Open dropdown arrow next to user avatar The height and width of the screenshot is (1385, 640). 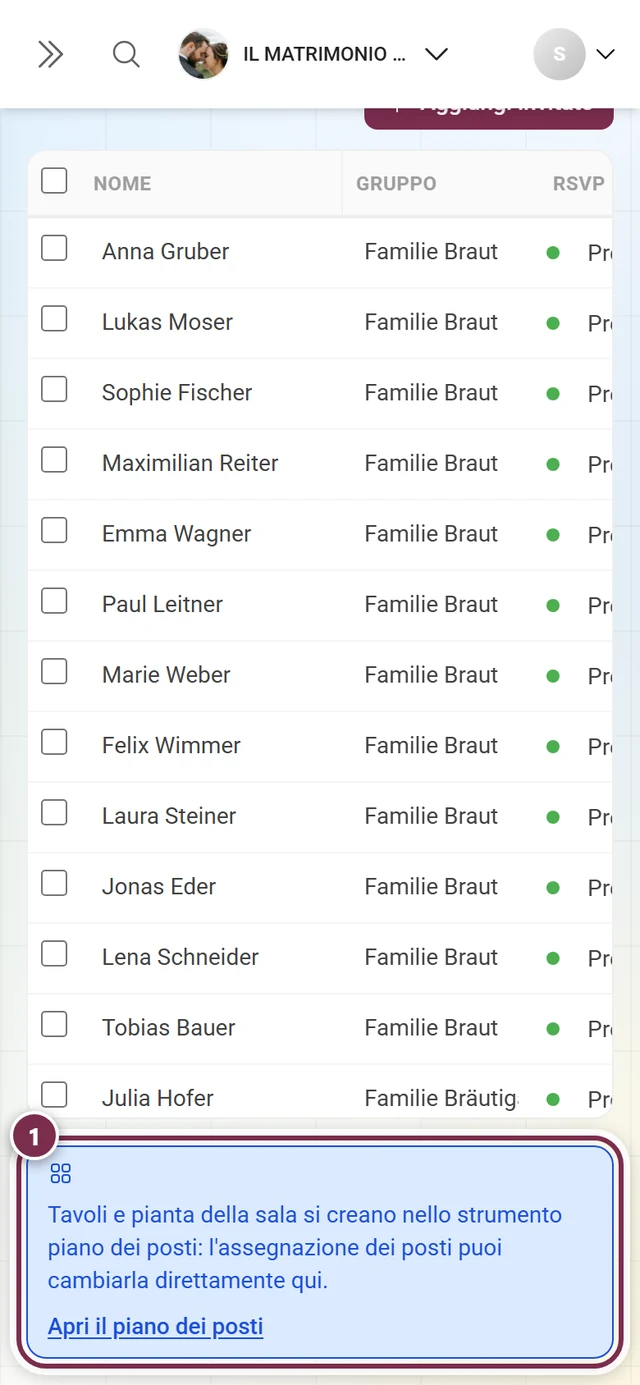pyautogui.click(x=605, y=54)
